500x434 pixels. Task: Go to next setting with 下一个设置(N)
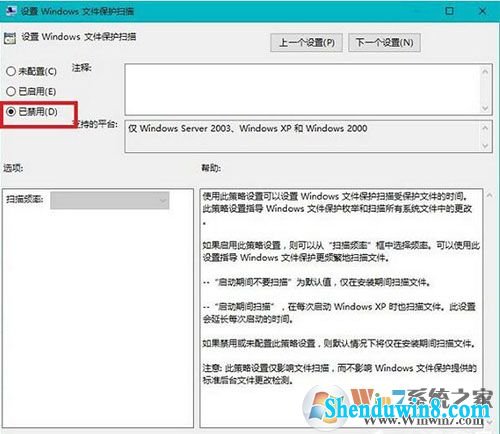[x=384, y=43]
